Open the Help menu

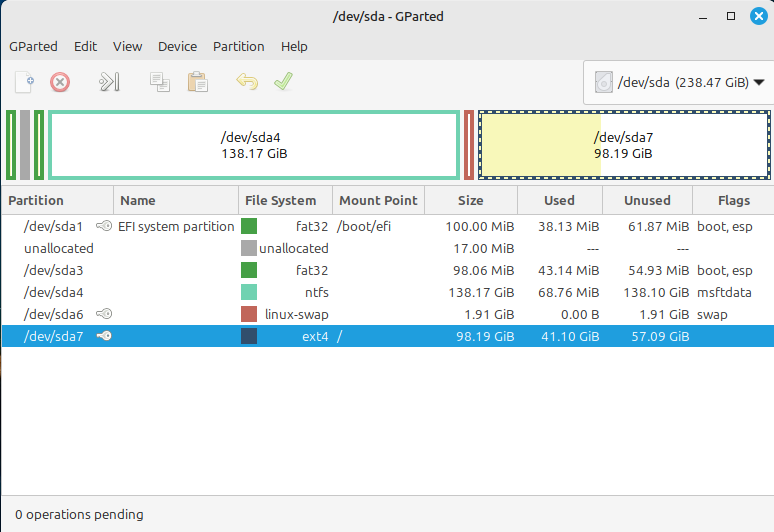pos(294,46)
